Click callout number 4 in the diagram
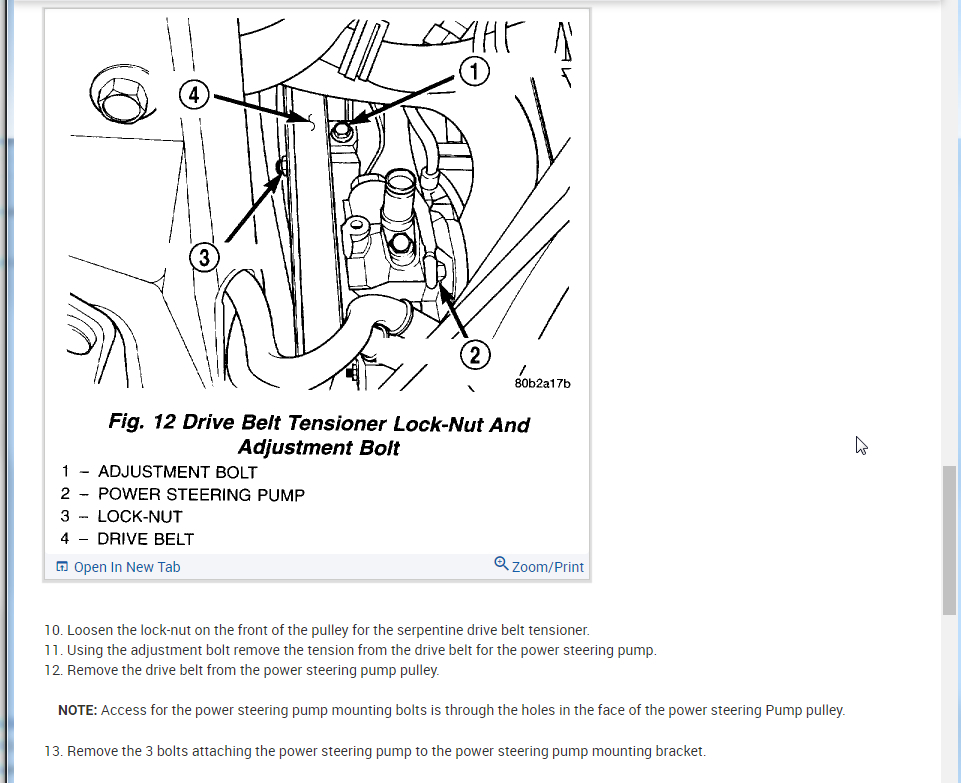This screenshot has width=961, height=783. pos(194,95)
